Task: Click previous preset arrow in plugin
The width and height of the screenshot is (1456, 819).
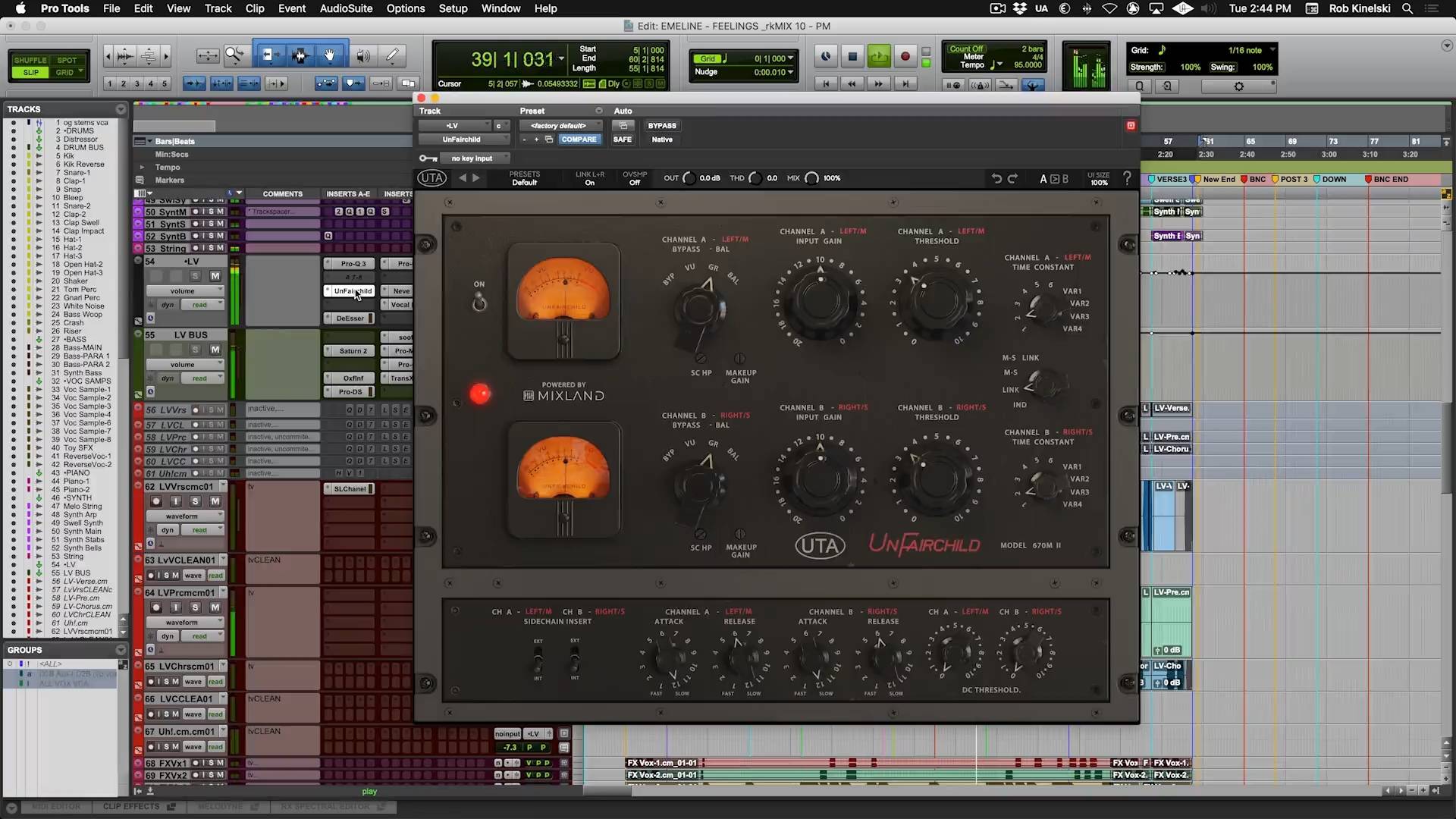Action: pyautogui.click(x=463, y=178)
